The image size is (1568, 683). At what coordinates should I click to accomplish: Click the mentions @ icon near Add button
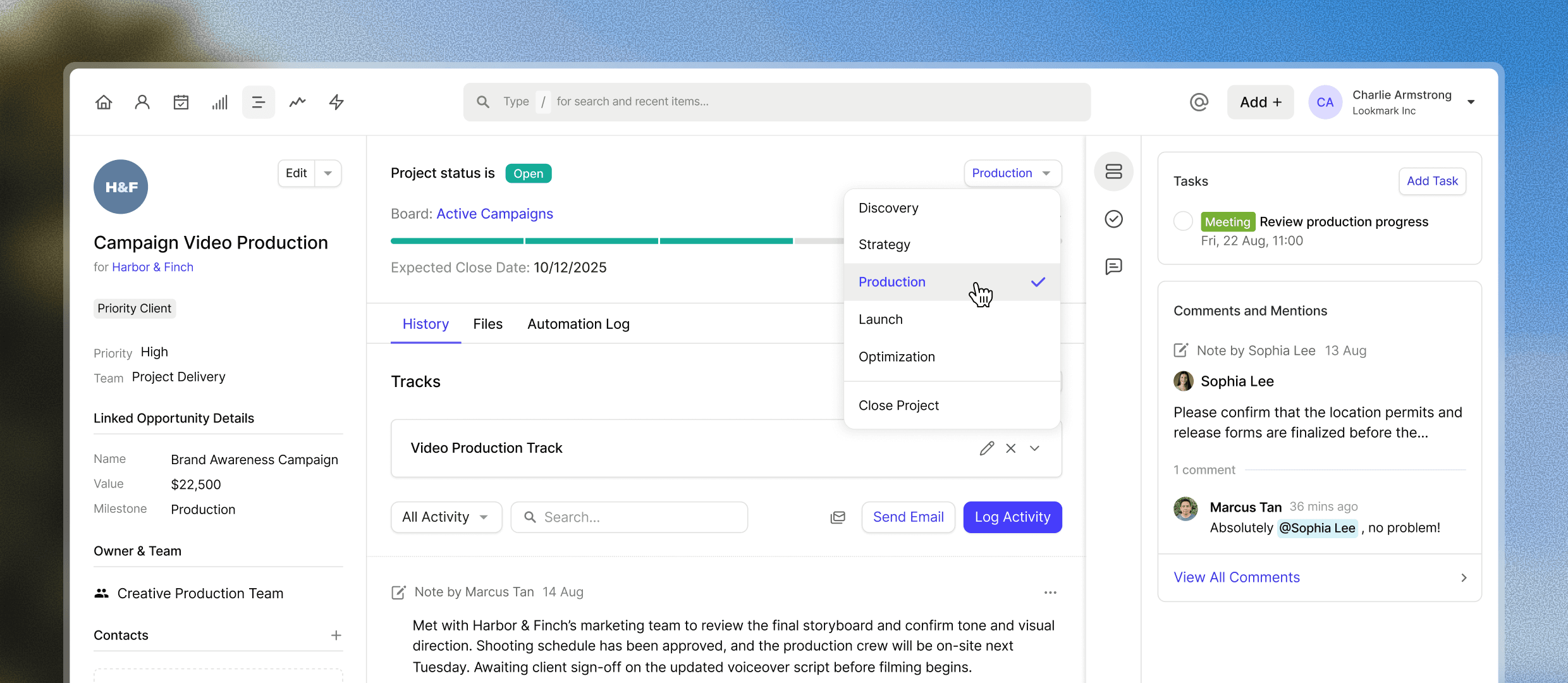1199,102
